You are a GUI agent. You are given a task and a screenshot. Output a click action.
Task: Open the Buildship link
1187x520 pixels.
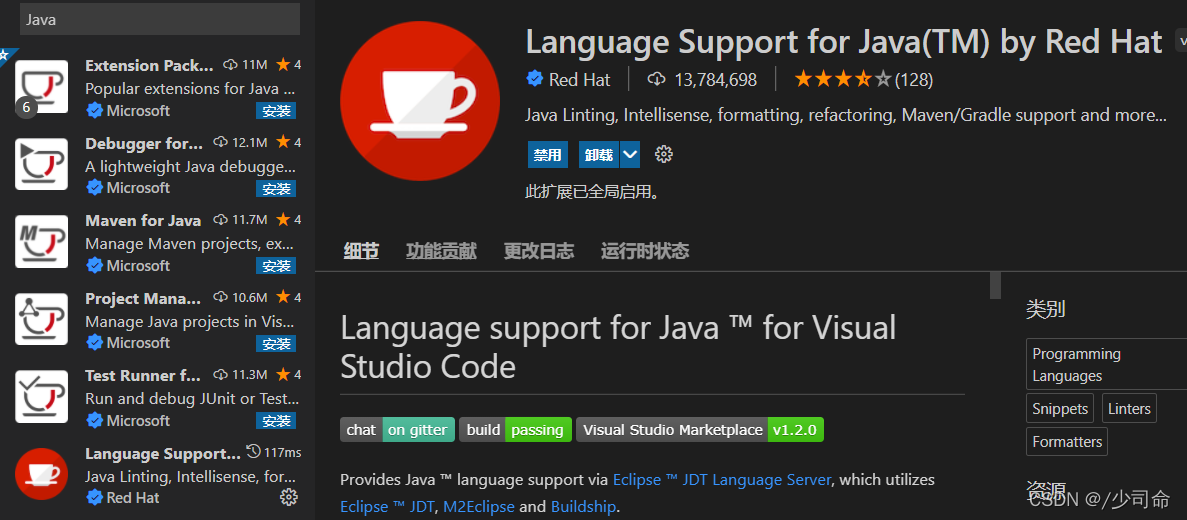click(583, 506)
